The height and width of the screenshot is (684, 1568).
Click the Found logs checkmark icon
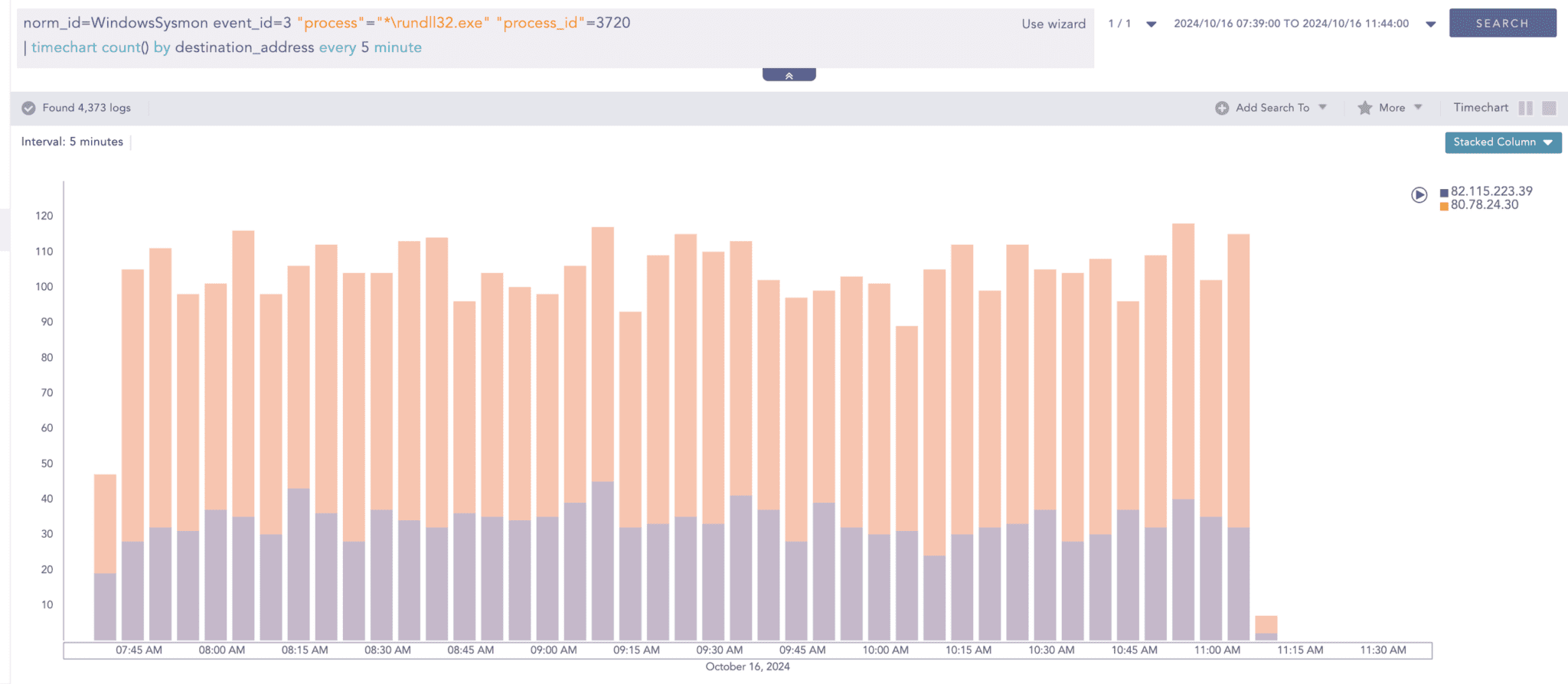coord(28,109)
